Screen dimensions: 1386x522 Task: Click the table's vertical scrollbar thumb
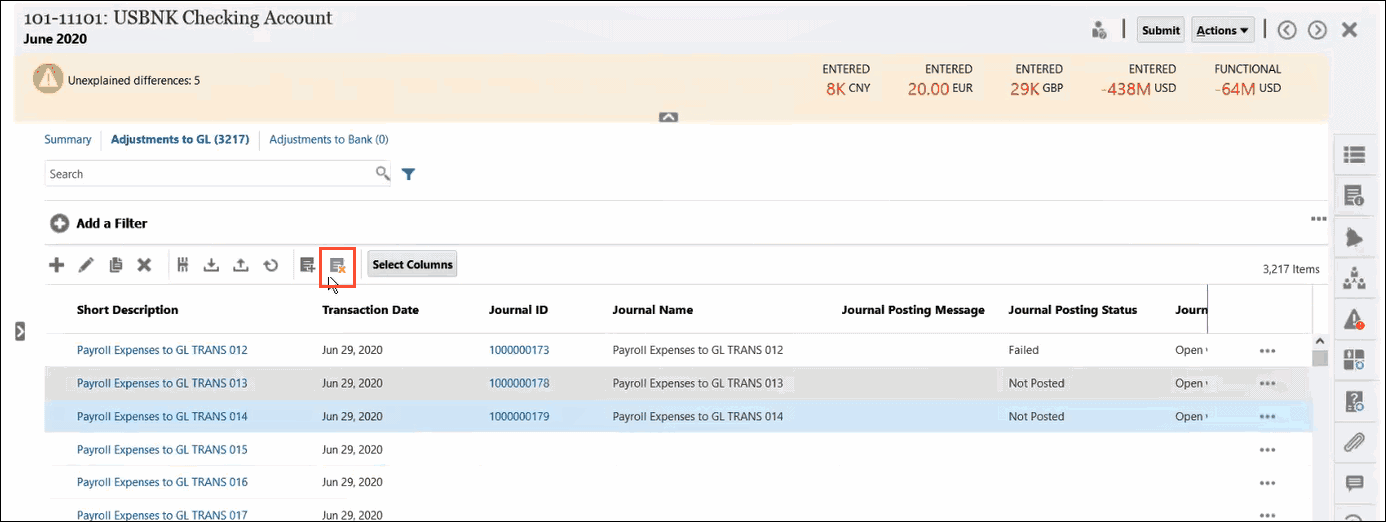tap(1320, 357)
